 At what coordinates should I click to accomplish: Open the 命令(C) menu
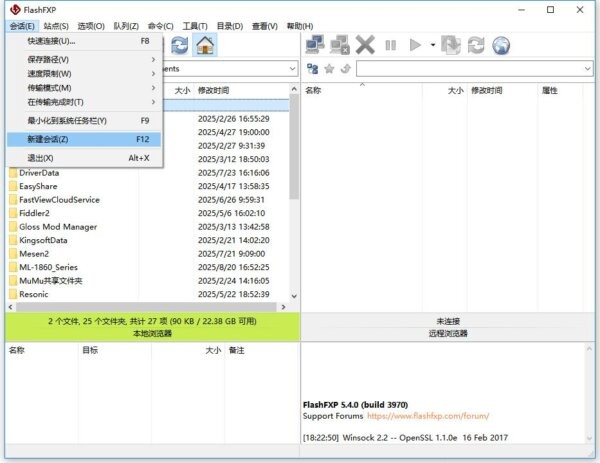click(x=161, y=26)
